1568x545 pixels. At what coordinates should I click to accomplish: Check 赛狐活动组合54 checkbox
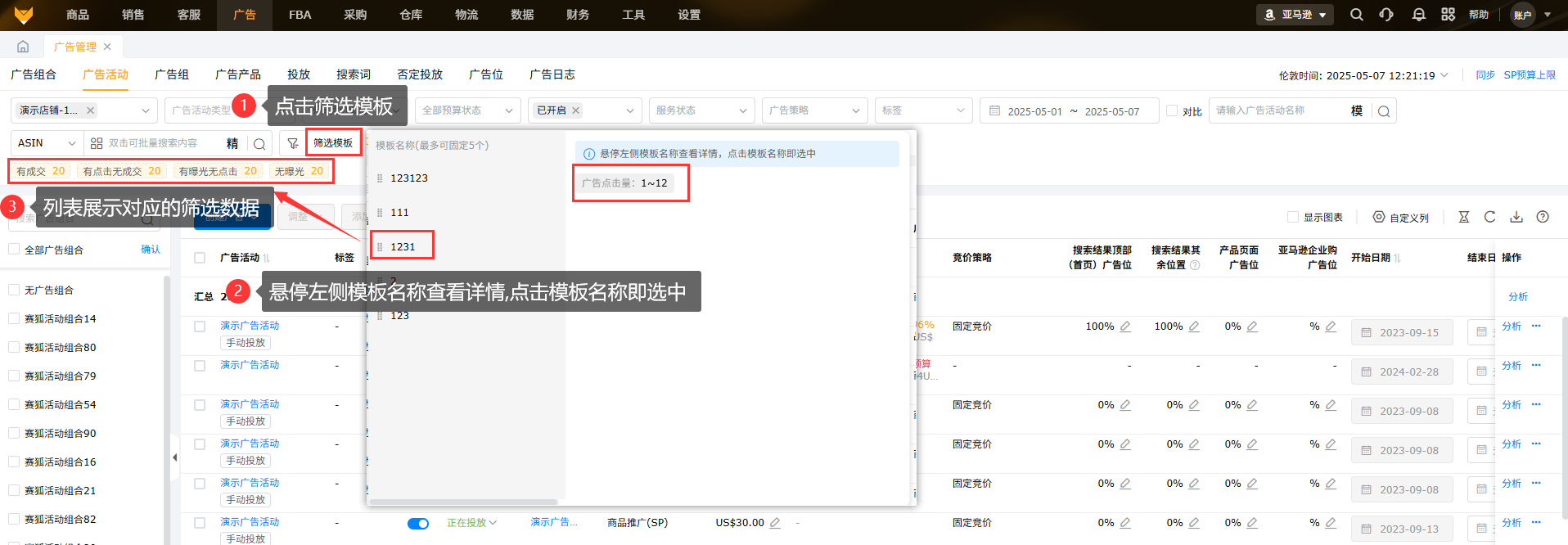pyautogui.click(x=14, y=404)
